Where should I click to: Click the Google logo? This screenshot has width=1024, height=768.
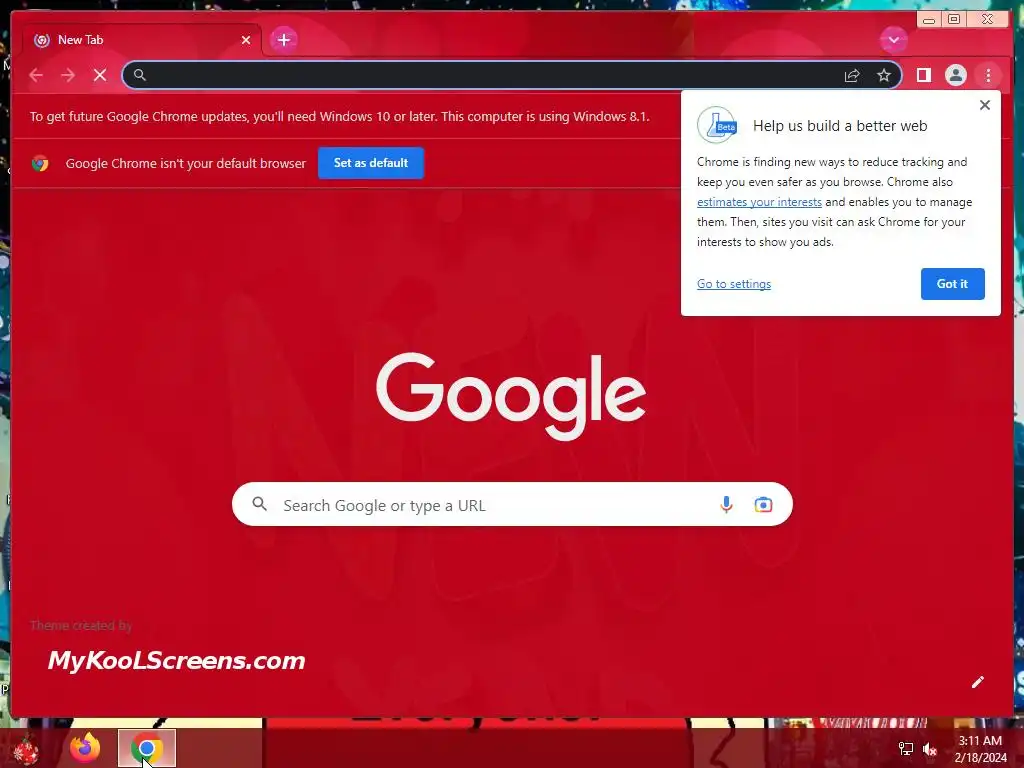(511, 396)
